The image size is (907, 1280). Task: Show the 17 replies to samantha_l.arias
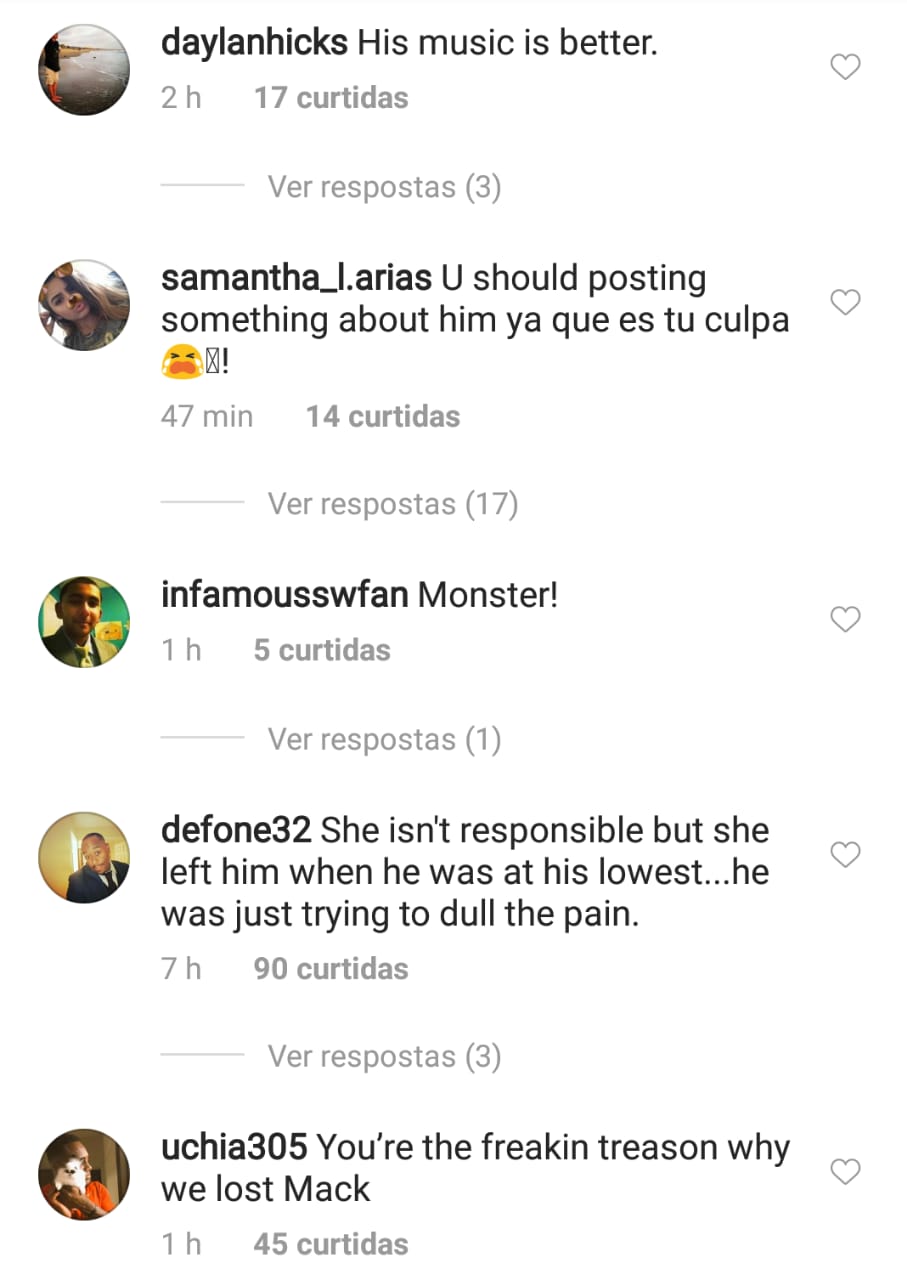point(392,504)
